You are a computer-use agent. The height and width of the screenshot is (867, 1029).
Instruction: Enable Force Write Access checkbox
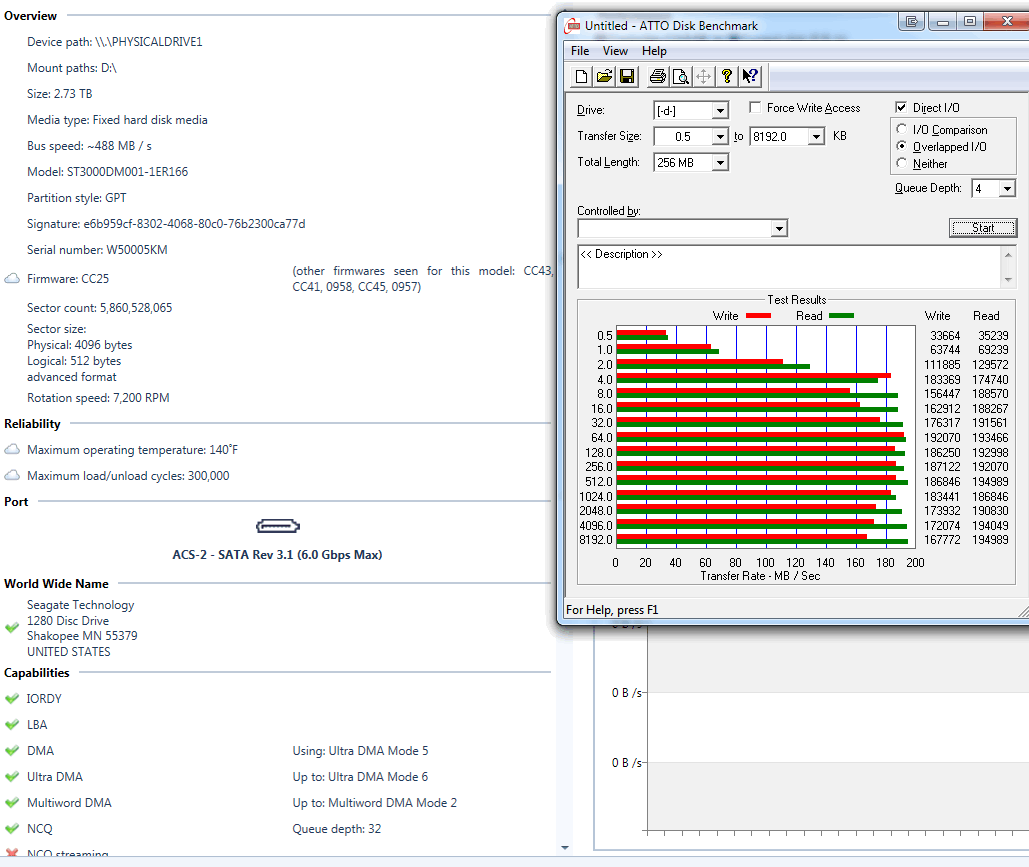pyautogui.click(x=756, y=108)
